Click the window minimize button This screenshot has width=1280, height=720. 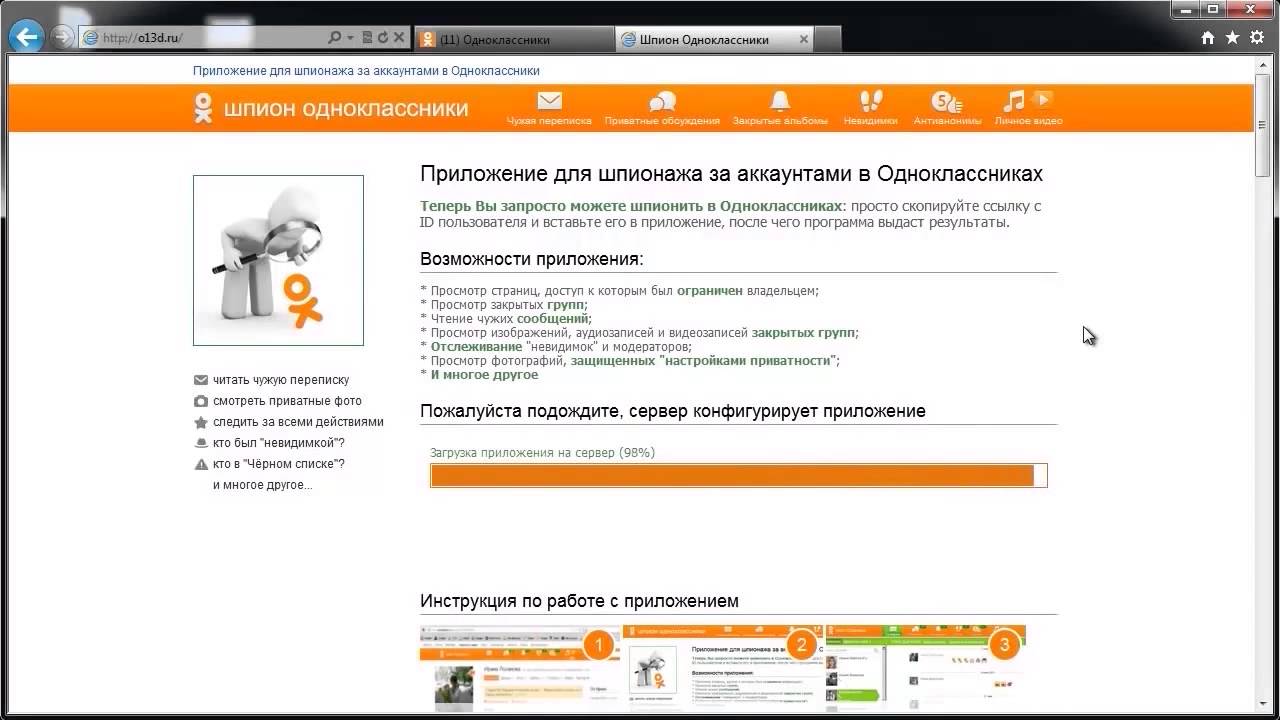point(1187,9)
